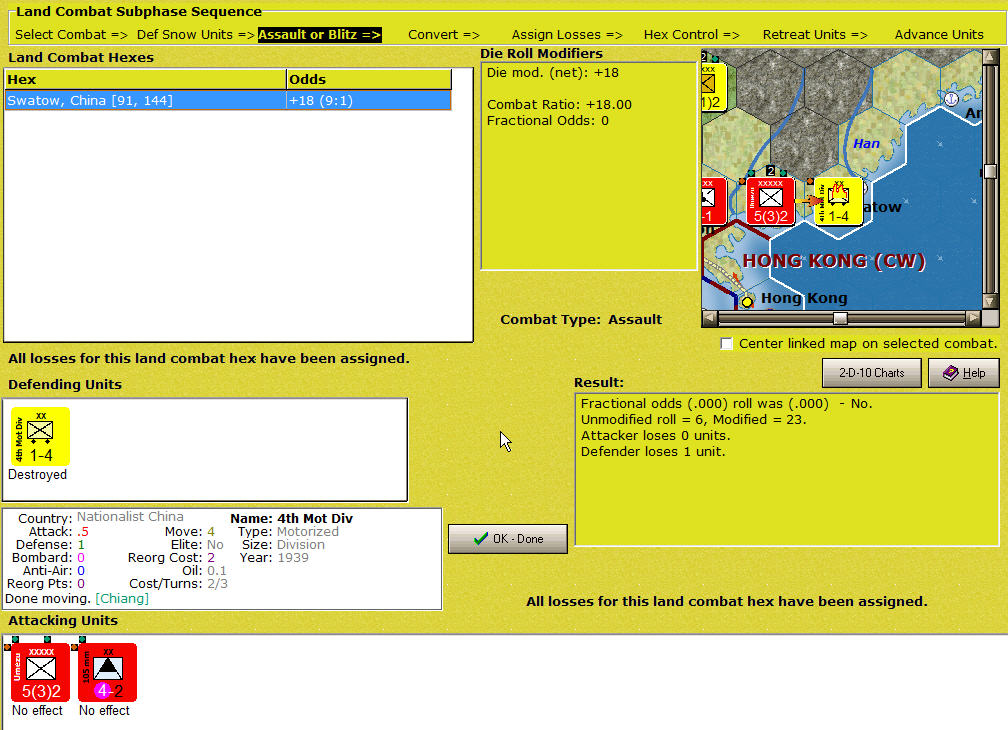Click the Cost/Turns: 2/3 value
This screenshot has width=1008, height=730.
tap(217, 583)
